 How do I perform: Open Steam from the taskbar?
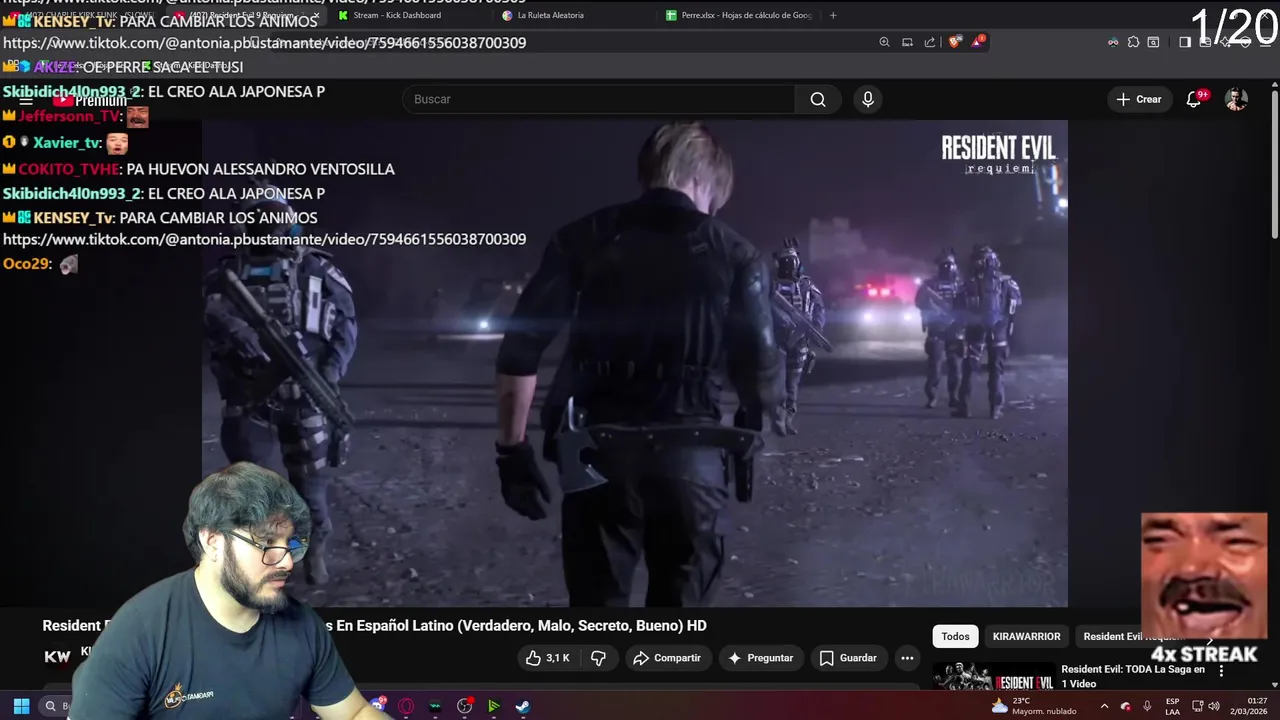tap(522, 706)
